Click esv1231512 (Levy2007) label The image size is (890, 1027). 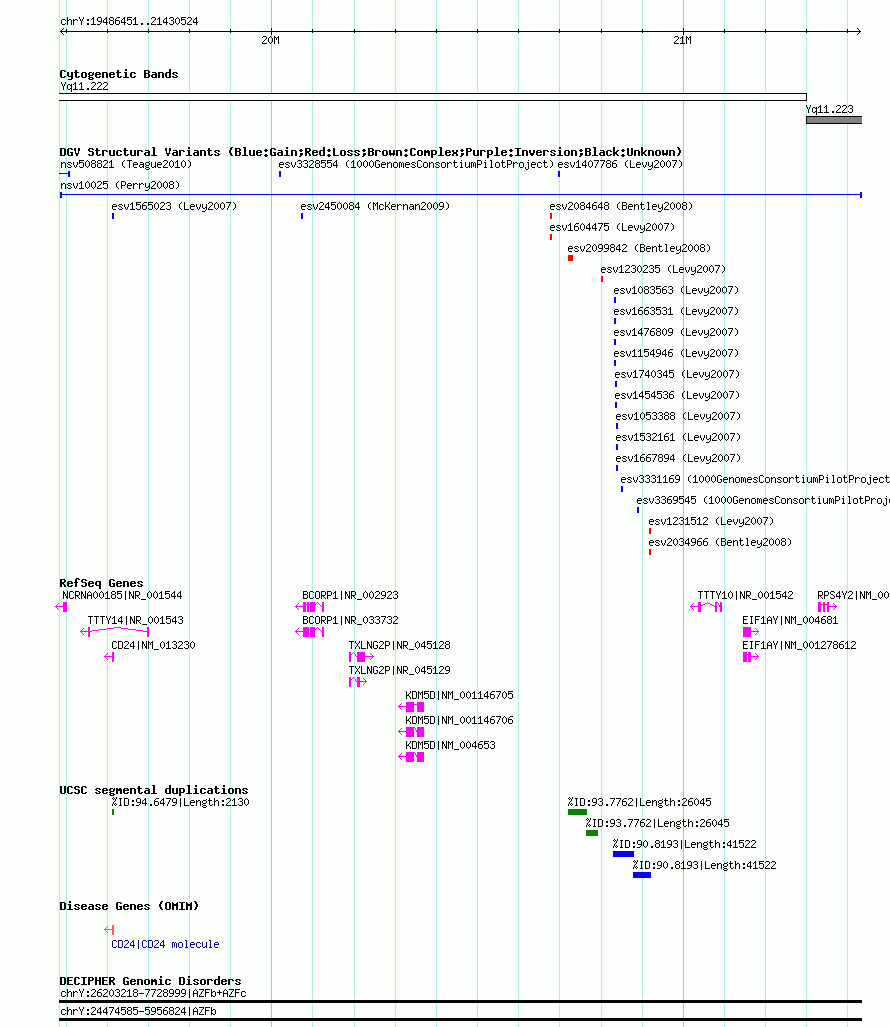coord(711,521)
